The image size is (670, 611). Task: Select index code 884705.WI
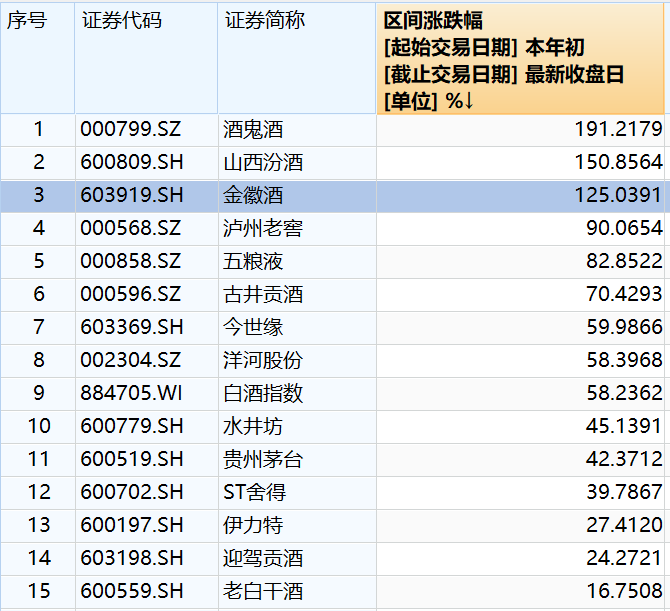click(131, 393)
